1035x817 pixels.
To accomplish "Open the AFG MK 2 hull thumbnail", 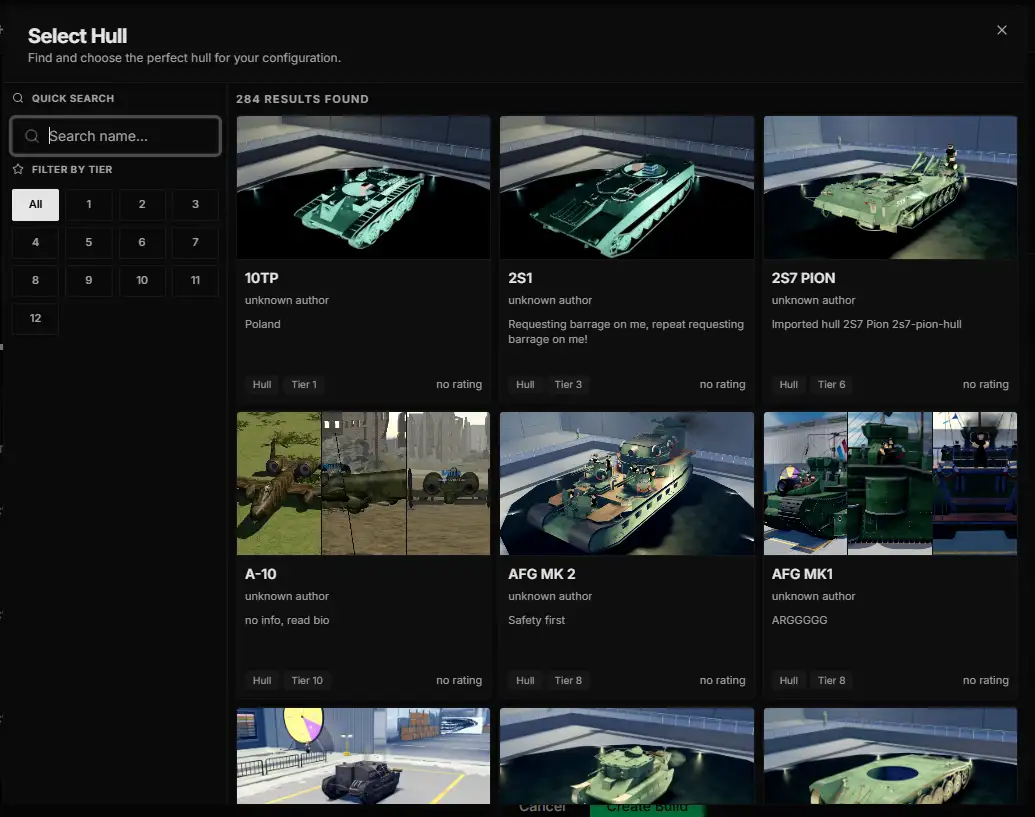I will [x=626, y=484].
